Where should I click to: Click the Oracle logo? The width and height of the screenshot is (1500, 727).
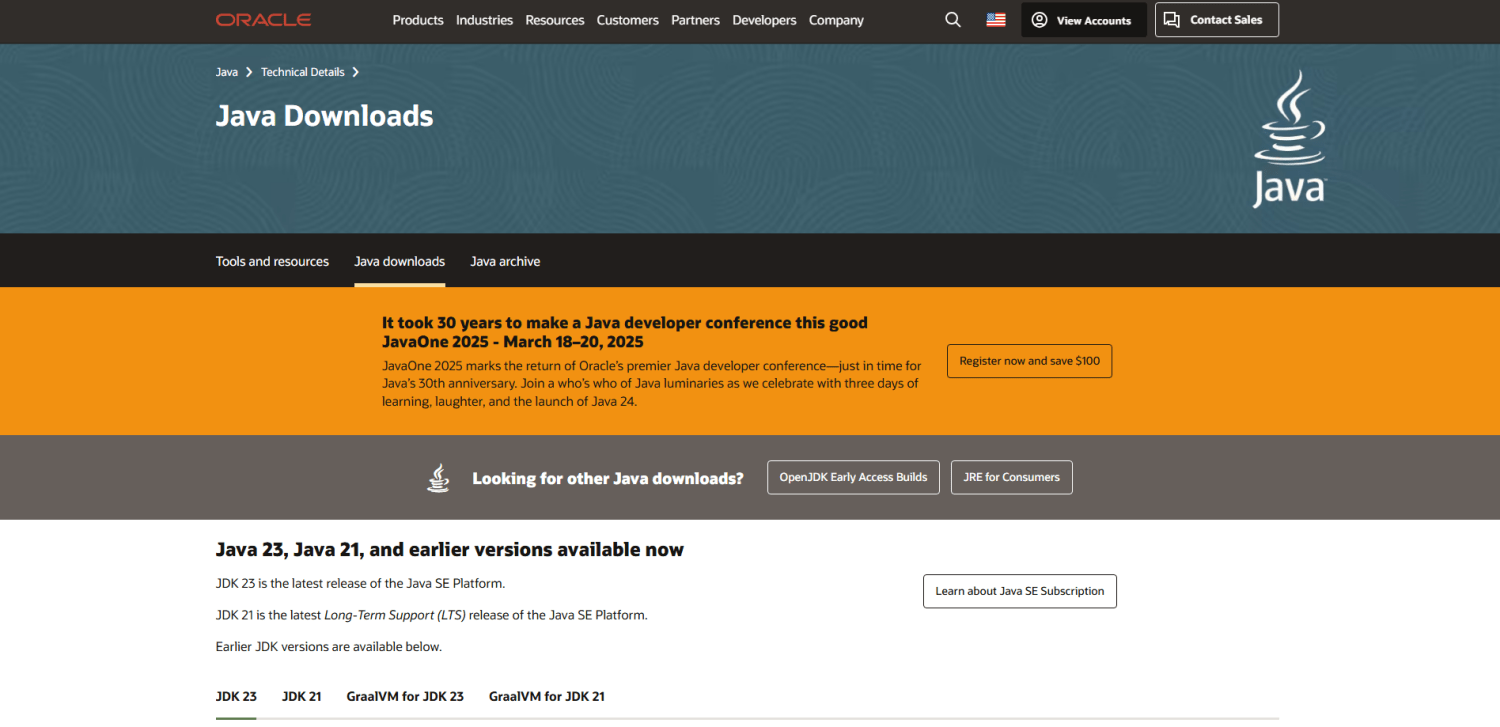point(263,20)
